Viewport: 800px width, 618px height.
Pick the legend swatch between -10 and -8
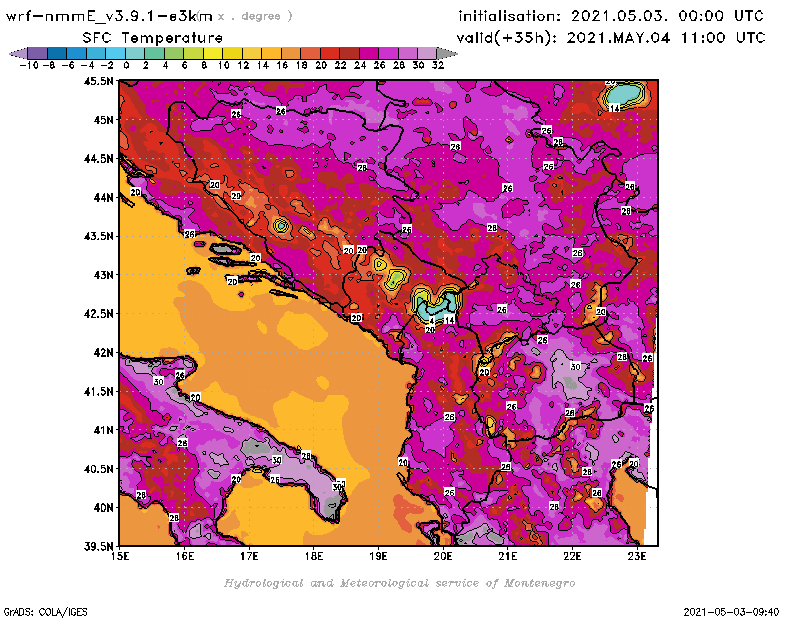pyautogui.click(x=38, y=53)
